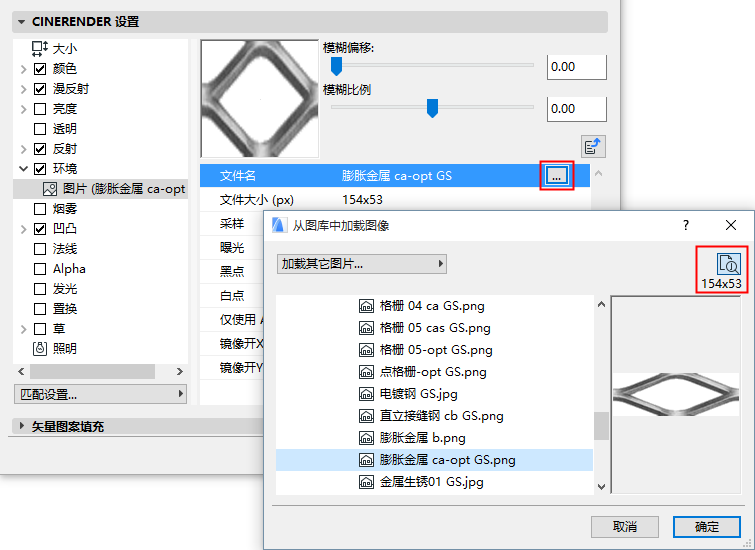Image resolution: width=755 pixels, height=550 pixels.
Task: Toggle the 反射 checkbox
Action: (x=40, y=149)
